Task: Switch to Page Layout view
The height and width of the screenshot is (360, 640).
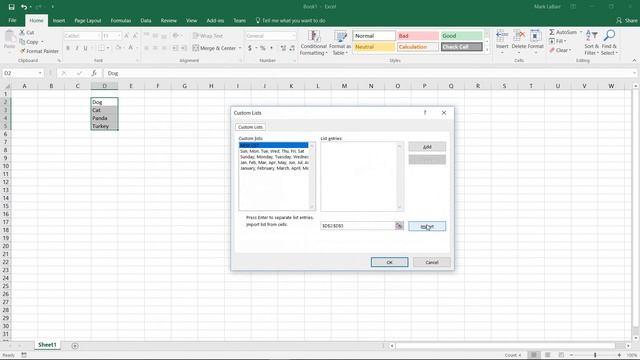Action: (x=548, y=355)
